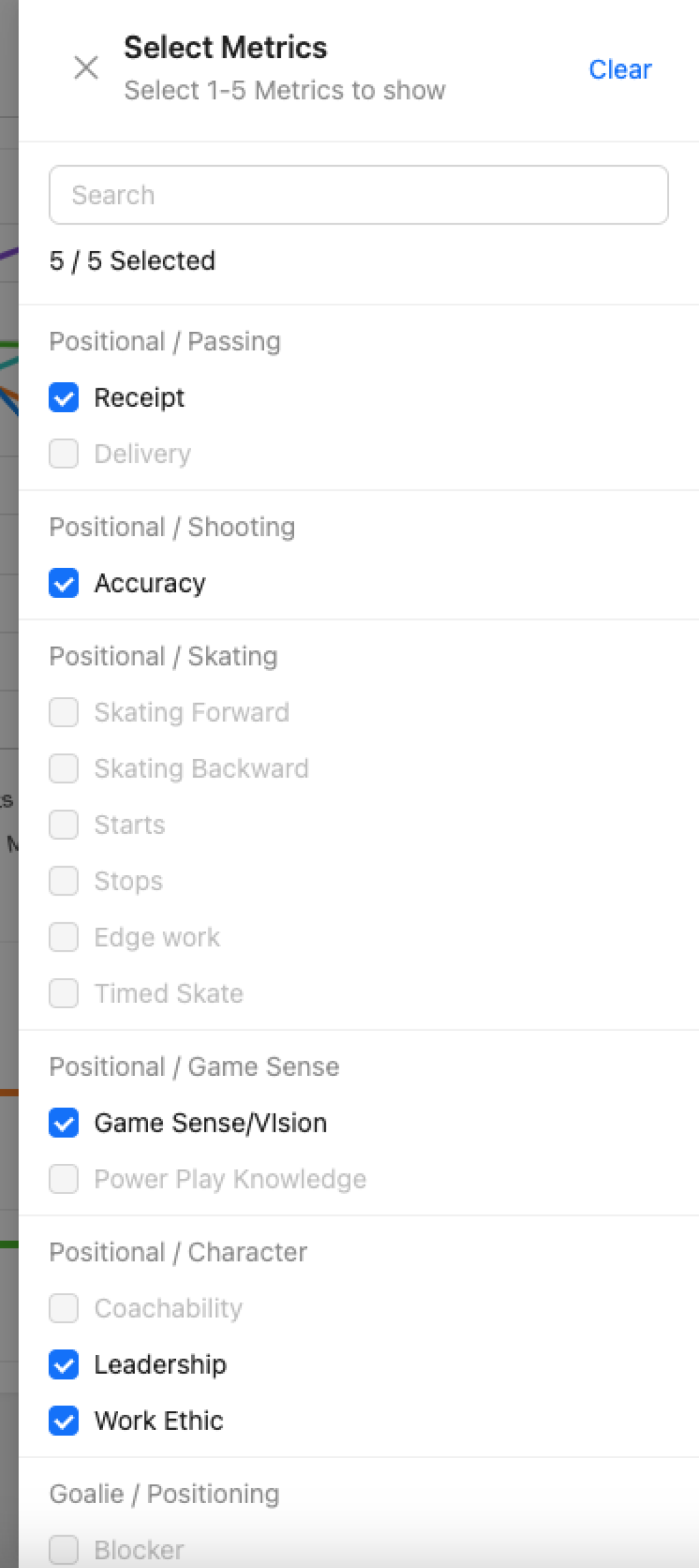Viewport: 699px width, 1568px height.
Task: Check the Timed Skate metric
Action: coord(63,993)
